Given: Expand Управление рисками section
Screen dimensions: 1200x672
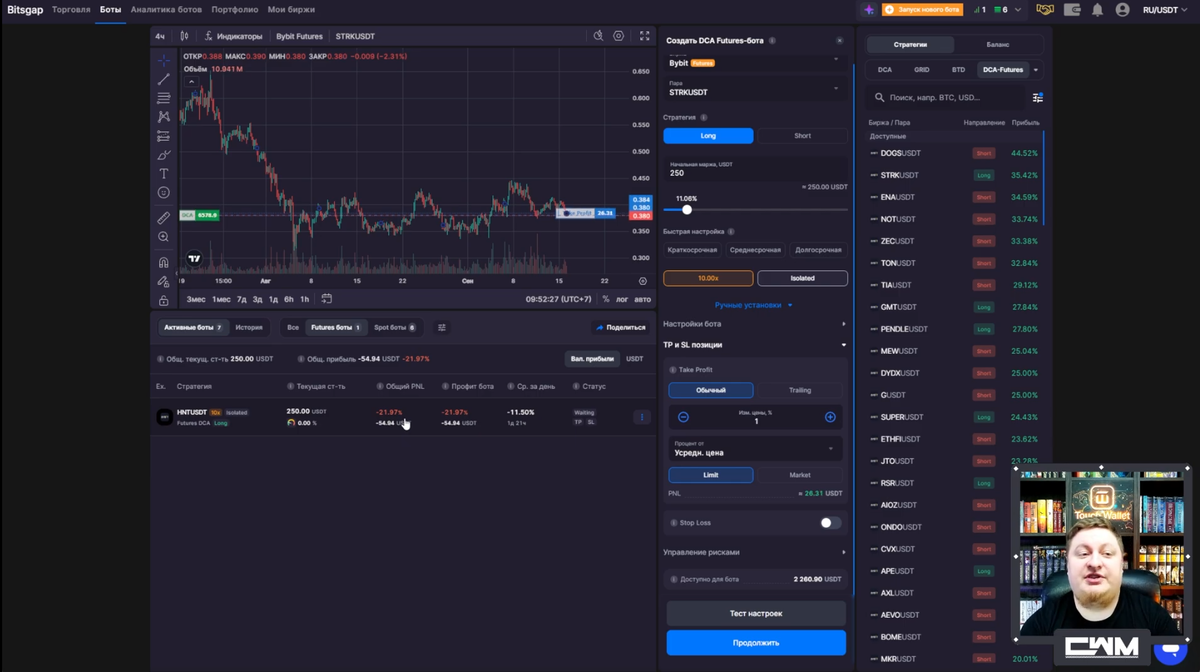Looking at the screenshot, I should click(755, 552).
